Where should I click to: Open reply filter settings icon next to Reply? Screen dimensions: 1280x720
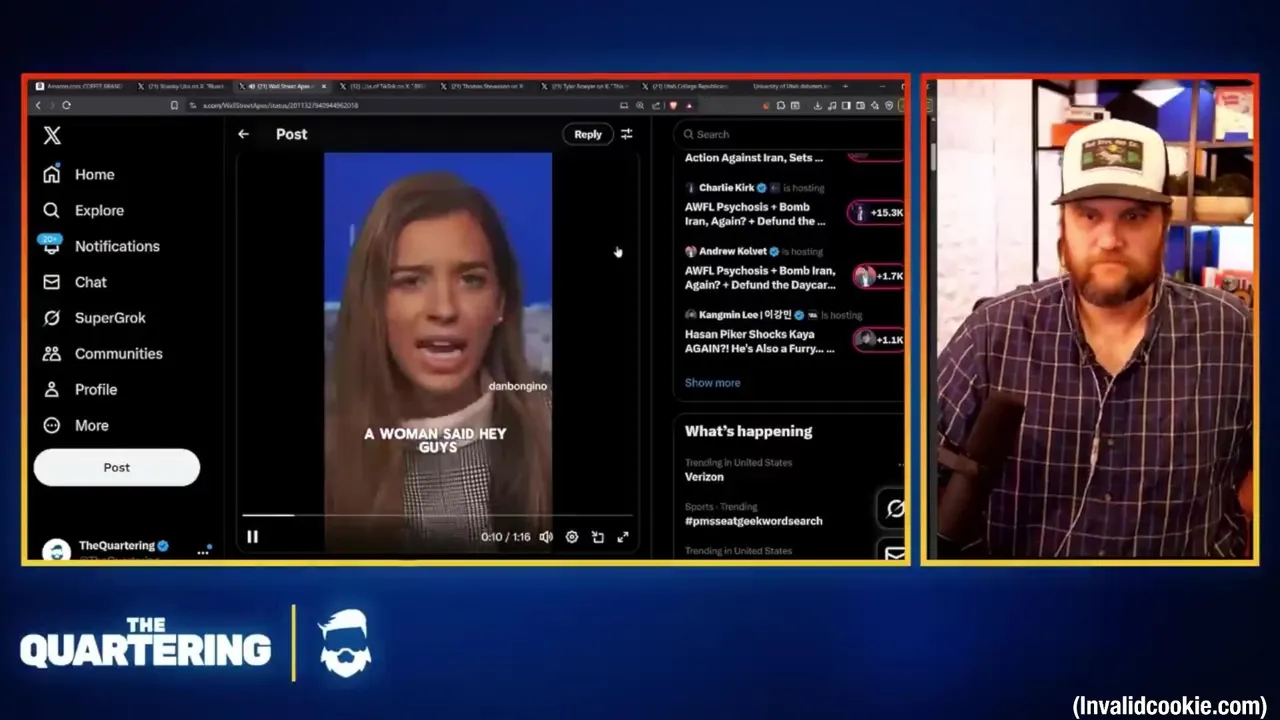[627, 134]
